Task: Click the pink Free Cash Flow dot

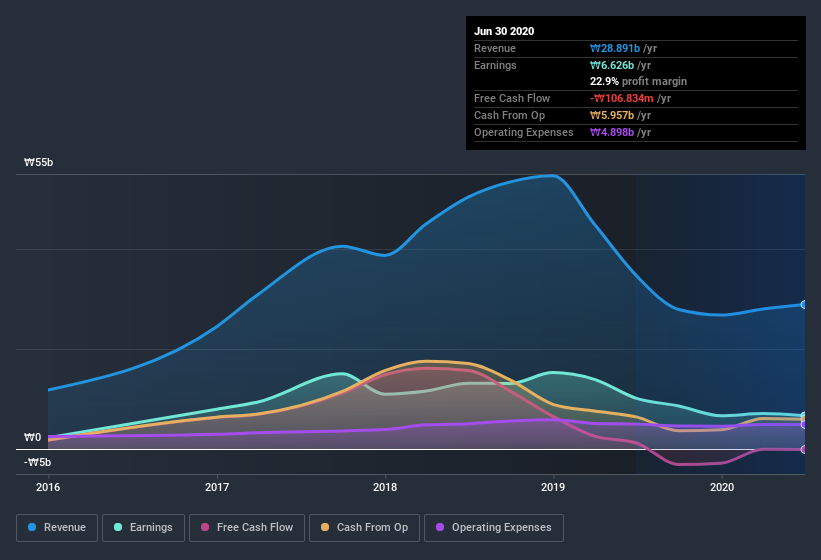Action: tap(205, 527)
